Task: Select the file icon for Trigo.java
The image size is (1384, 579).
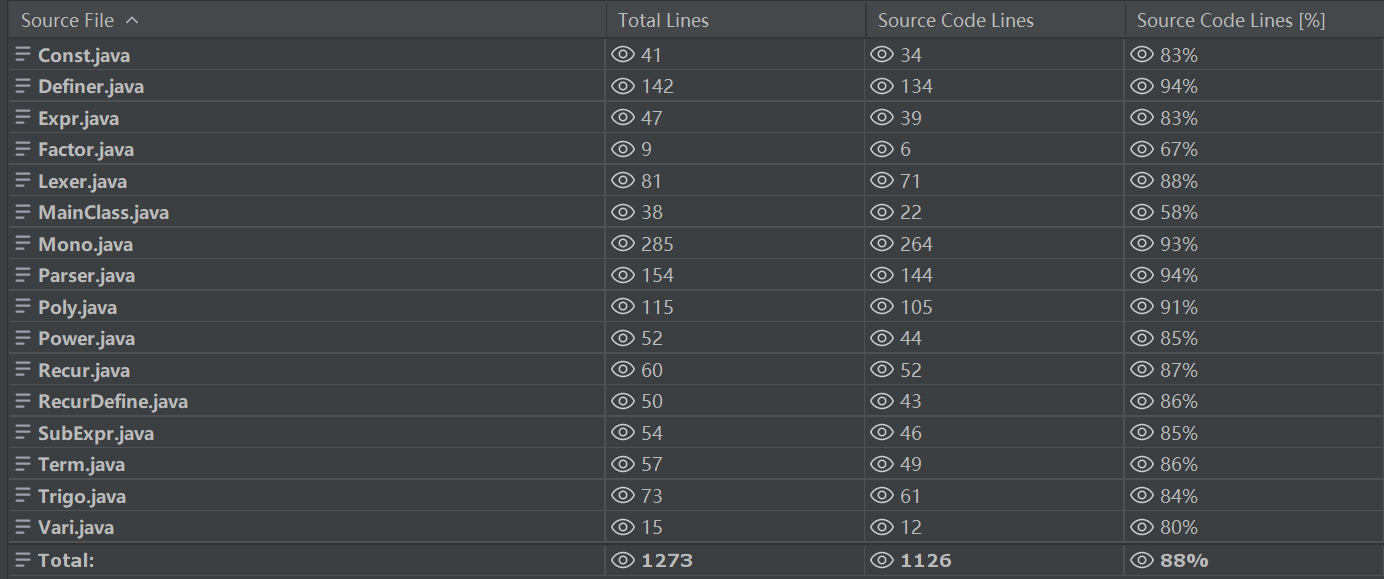Action: [21, 495]
